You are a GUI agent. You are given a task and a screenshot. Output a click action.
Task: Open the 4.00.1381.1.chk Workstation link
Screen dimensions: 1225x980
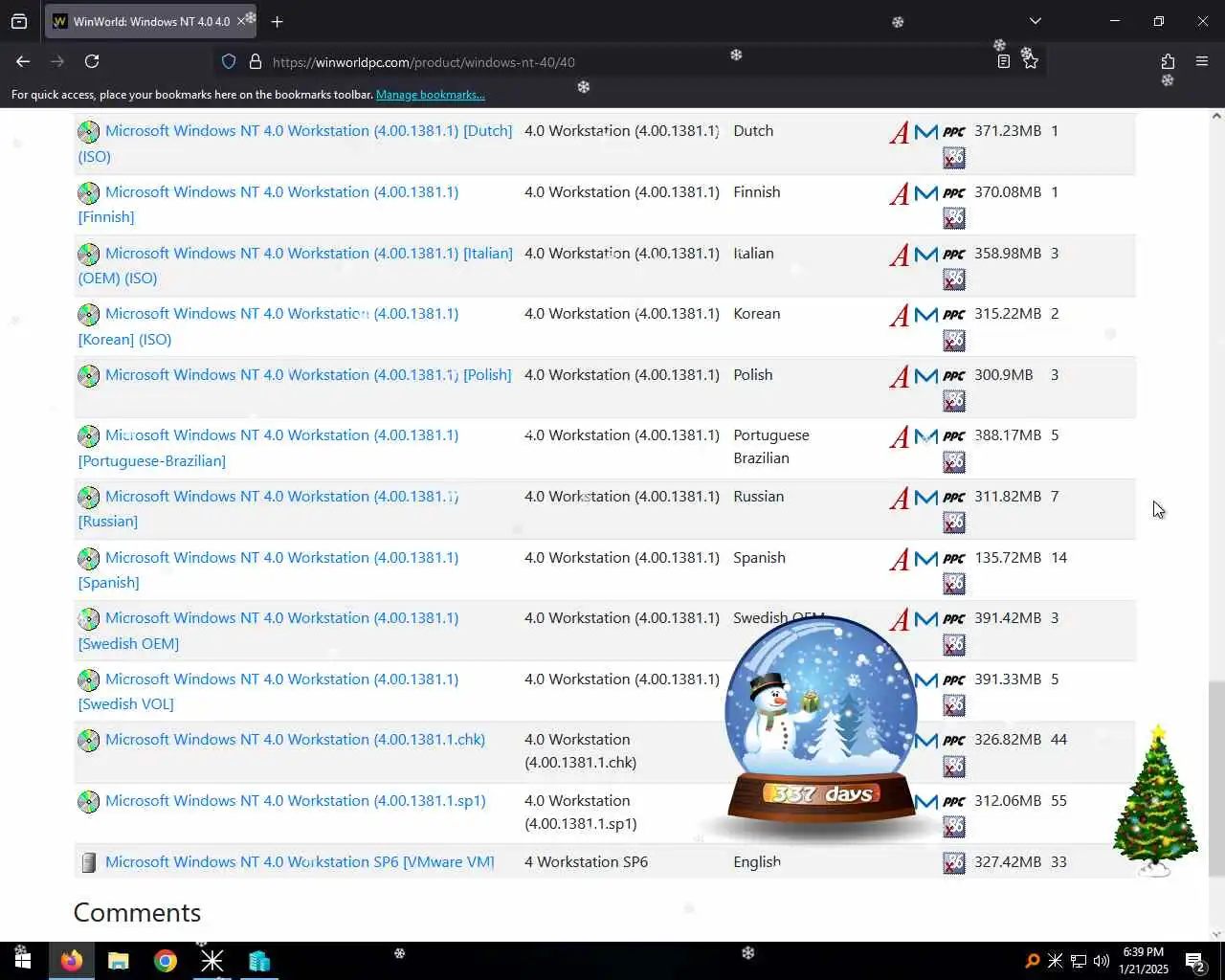(x=295, y=740)
